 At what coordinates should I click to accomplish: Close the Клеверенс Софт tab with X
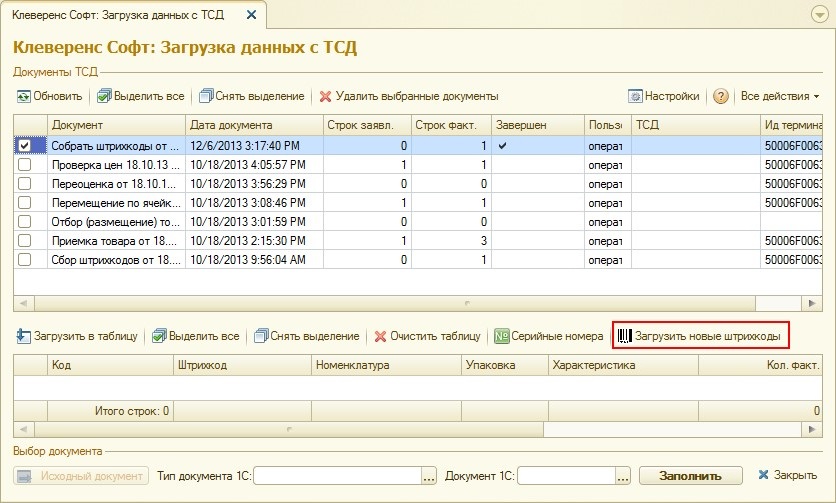click(251, 15)
